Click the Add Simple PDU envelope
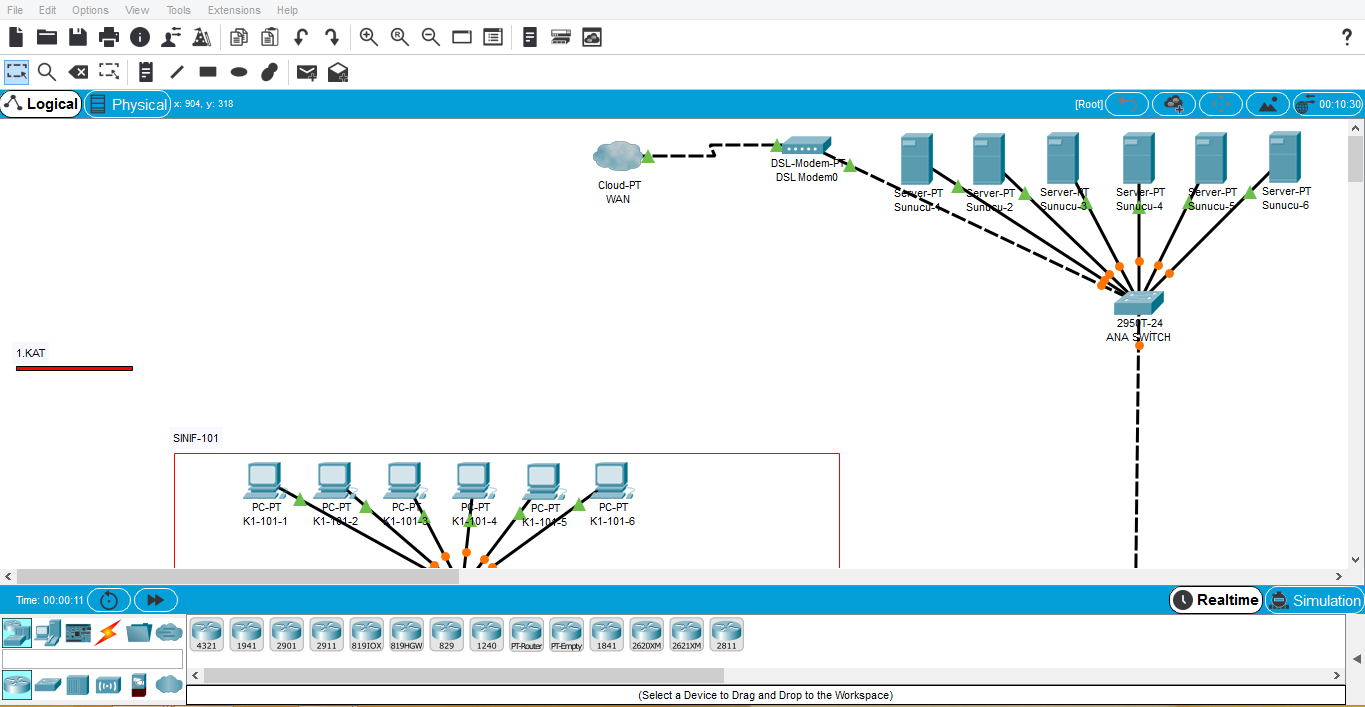 307,72
